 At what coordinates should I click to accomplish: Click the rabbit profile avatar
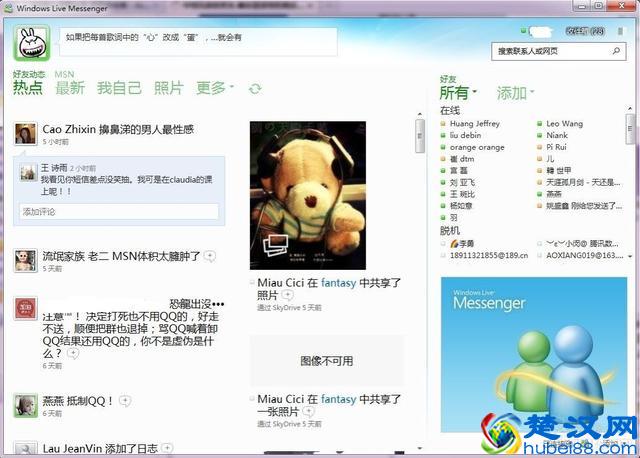pyautogui.click(x=32, y=43)
